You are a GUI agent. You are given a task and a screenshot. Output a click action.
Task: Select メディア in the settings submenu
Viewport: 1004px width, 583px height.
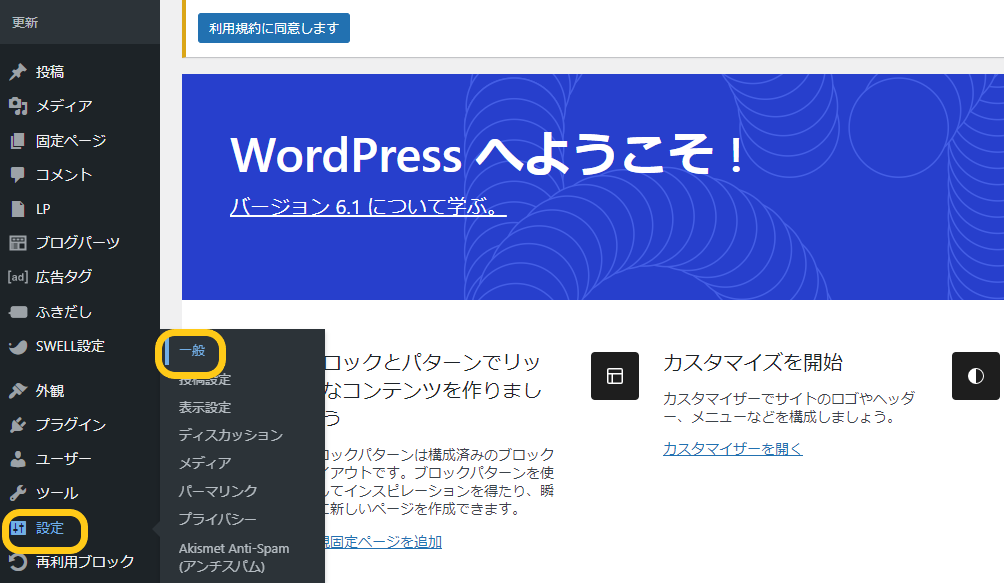(205, 463)
